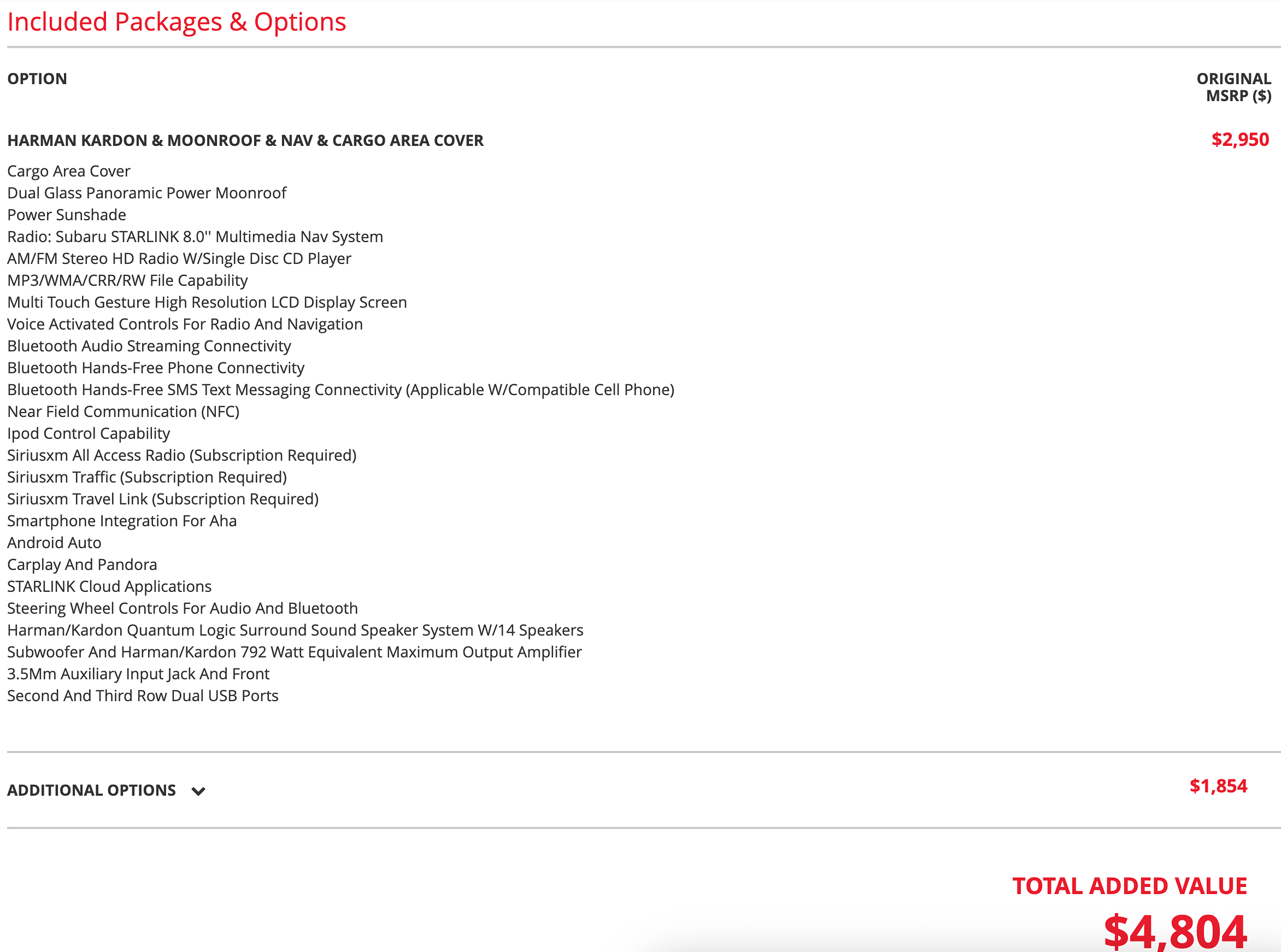
Task: Click the Power Sunshade feature
Action: [66, 215]
